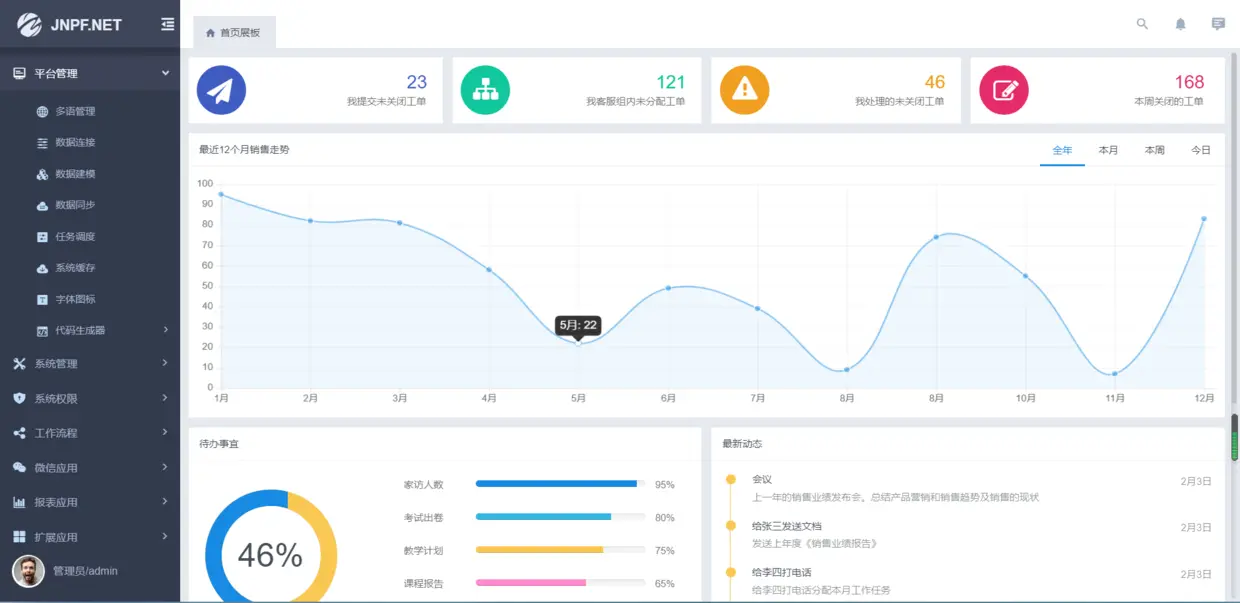Click the 数据连接 sliders icon

42,143
